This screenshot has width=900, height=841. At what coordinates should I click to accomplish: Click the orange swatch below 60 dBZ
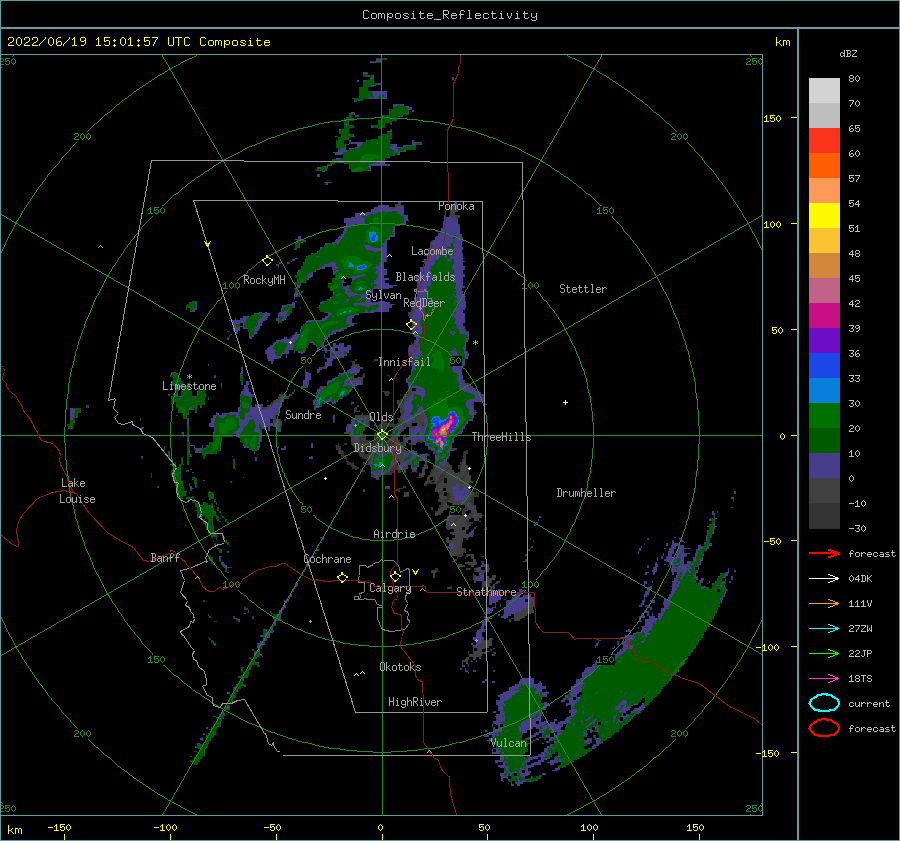pos(824,166)
